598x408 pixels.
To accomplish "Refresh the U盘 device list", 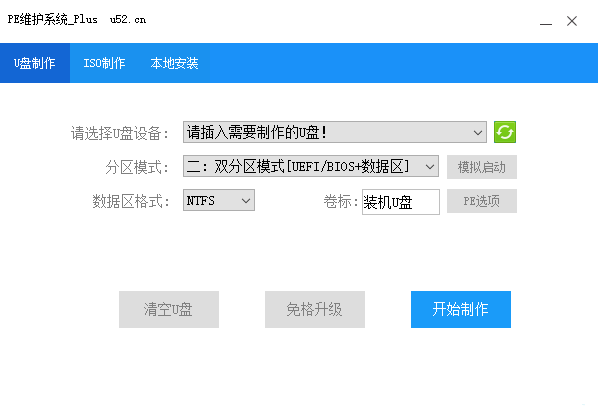I will [x=505, y=132].
